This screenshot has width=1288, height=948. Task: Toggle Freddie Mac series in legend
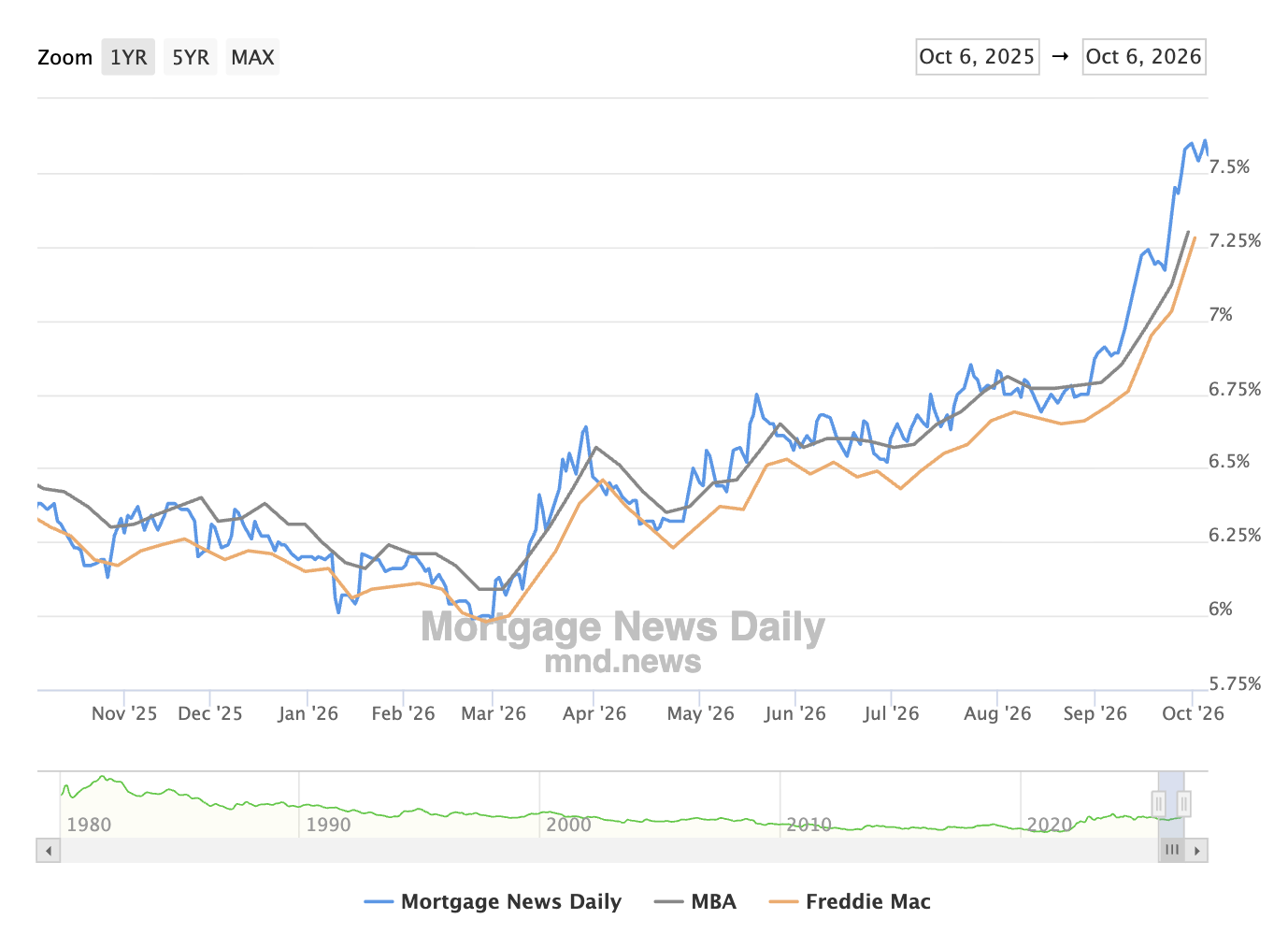(850, 901)
